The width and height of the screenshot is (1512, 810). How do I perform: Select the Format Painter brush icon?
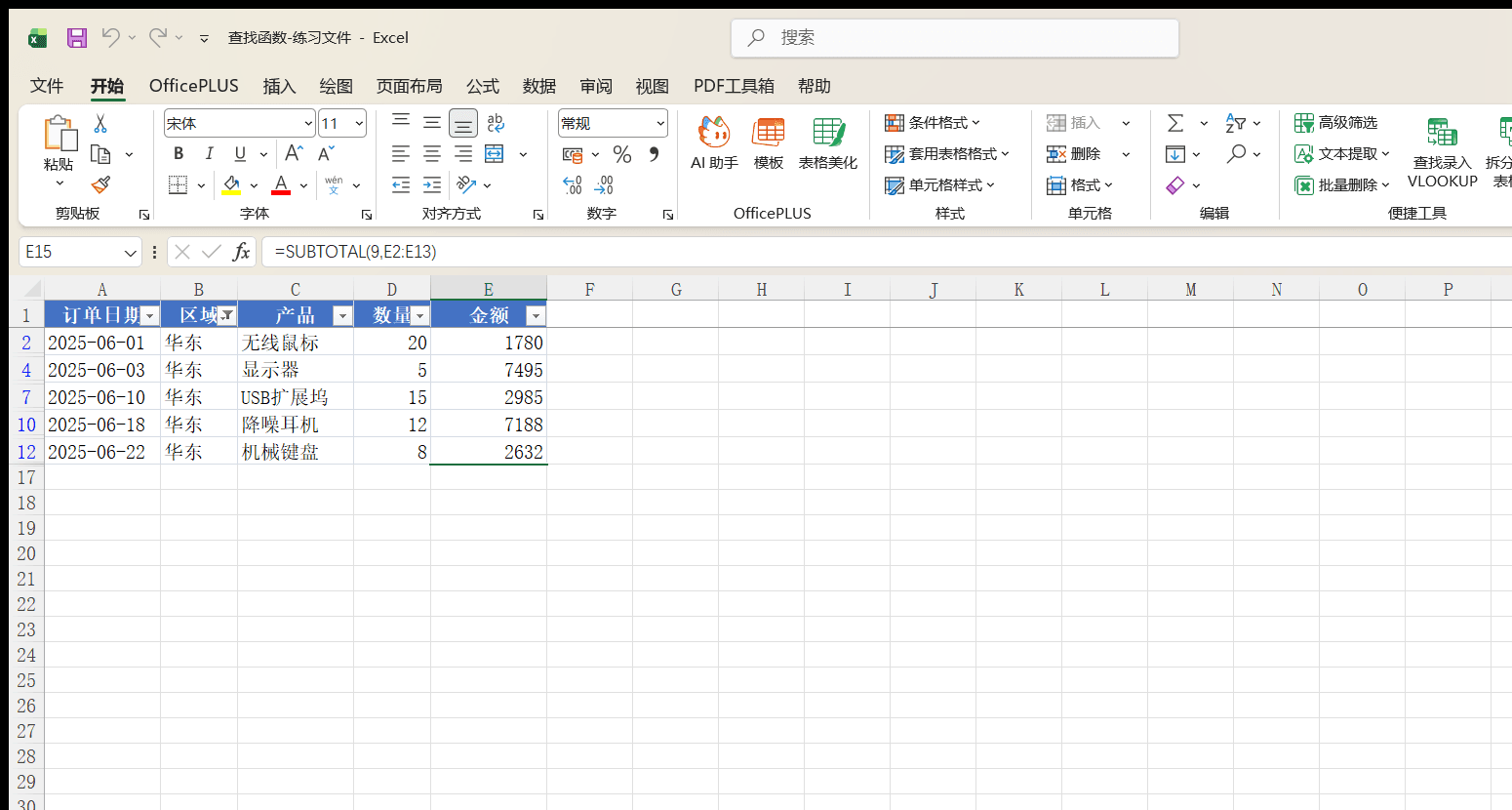[x=100, y=184]
